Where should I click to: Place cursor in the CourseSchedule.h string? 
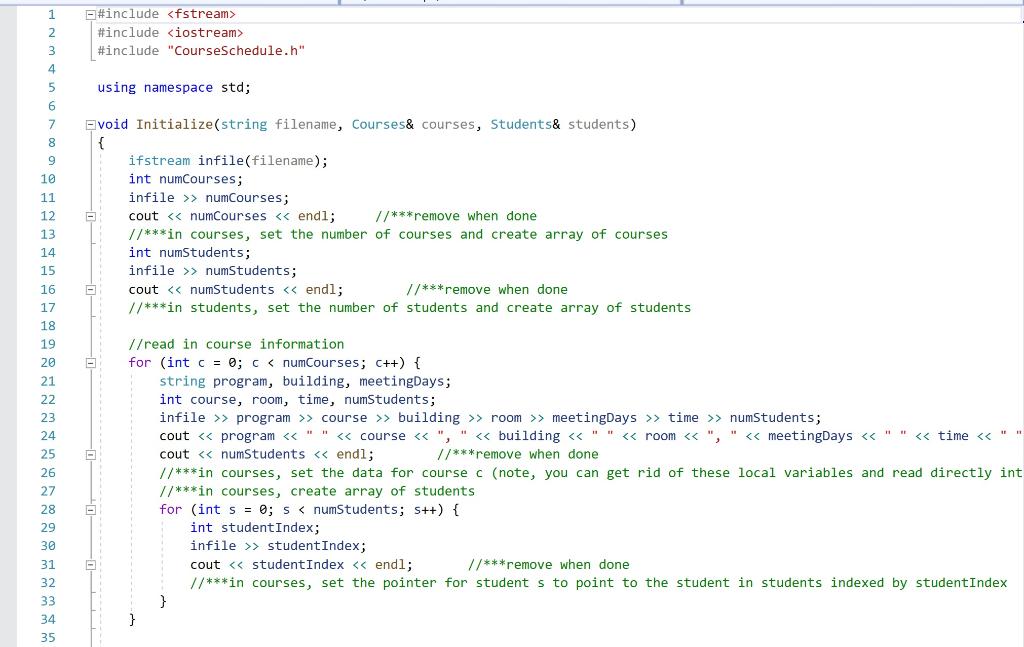coord(236,51)
